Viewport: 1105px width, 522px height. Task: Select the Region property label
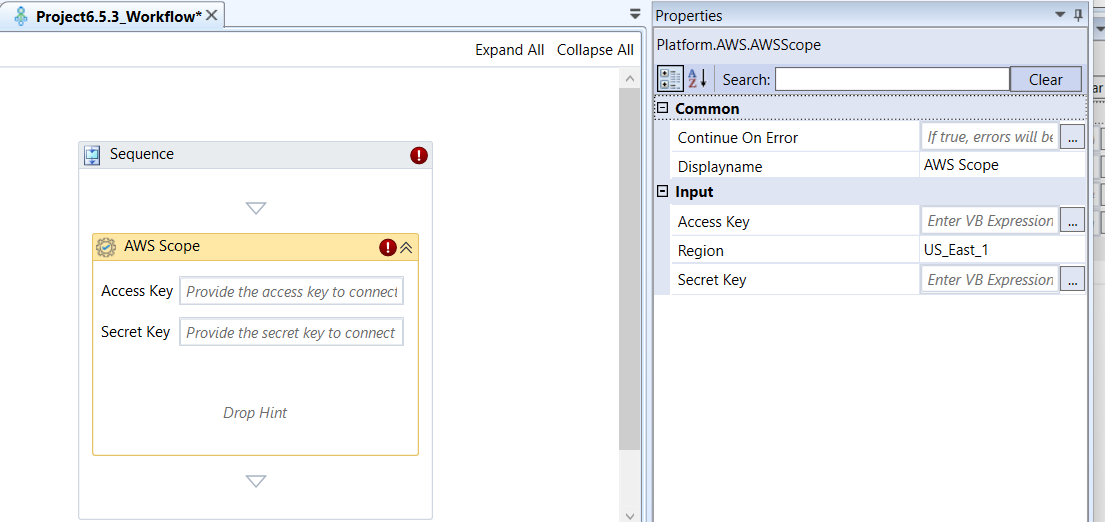700,251
